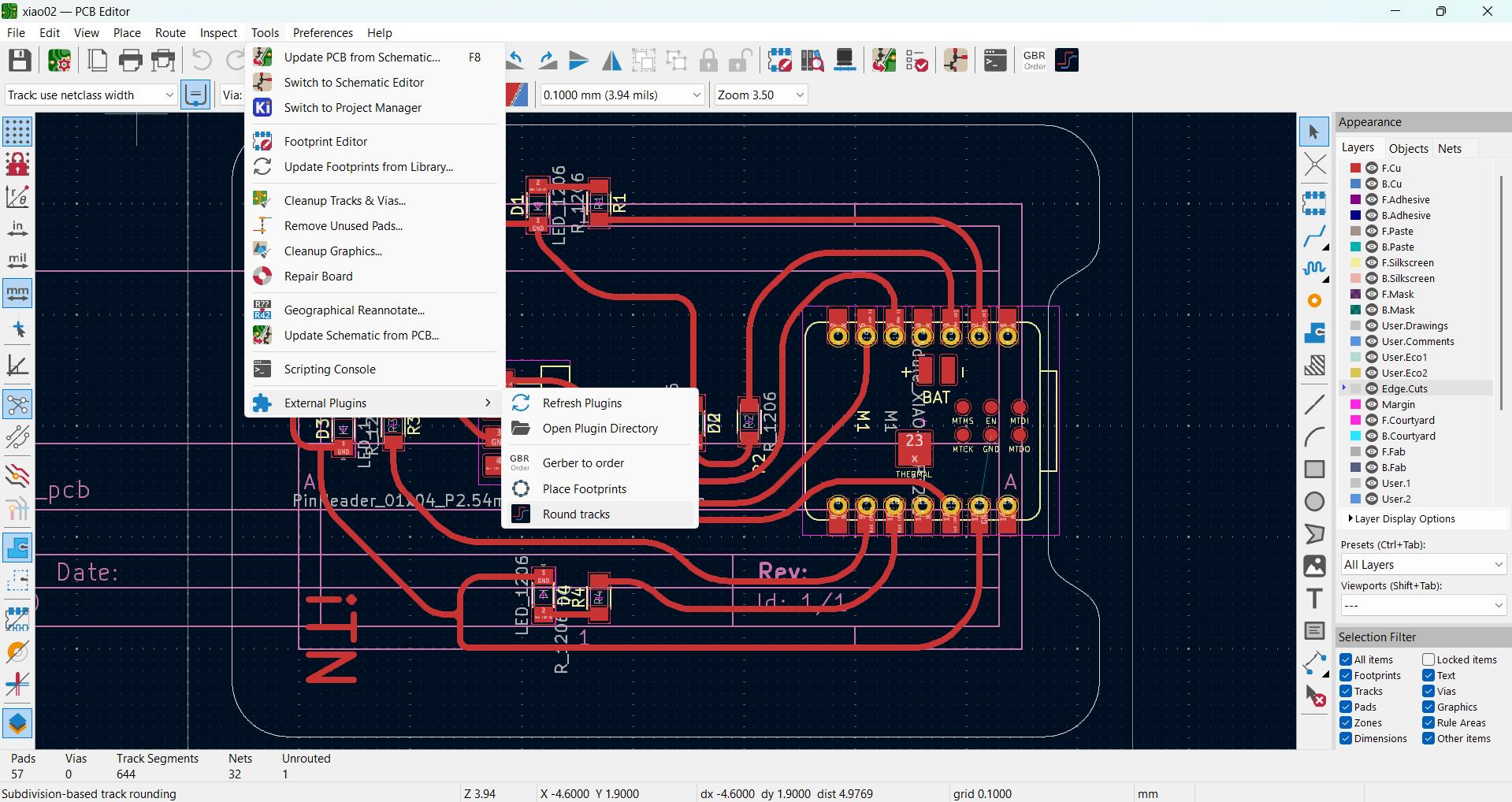Viewport: 1512px width, 802px height.
Task: Uncheck All items in Selection Filter
Action: (1346, 659)
